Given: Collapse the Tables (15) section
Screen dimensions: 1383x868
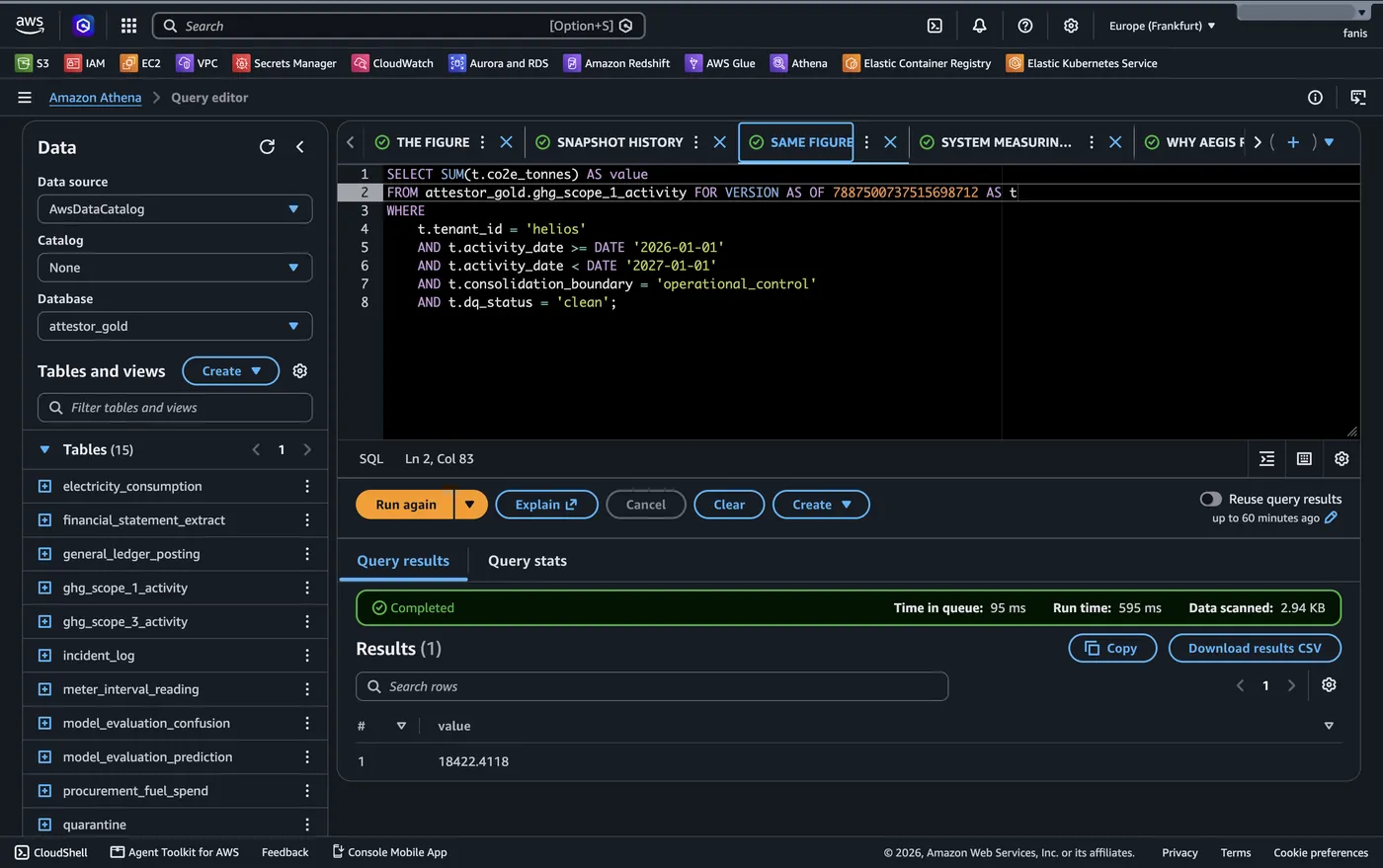Looking at the screenshot, I should [44, 450].
